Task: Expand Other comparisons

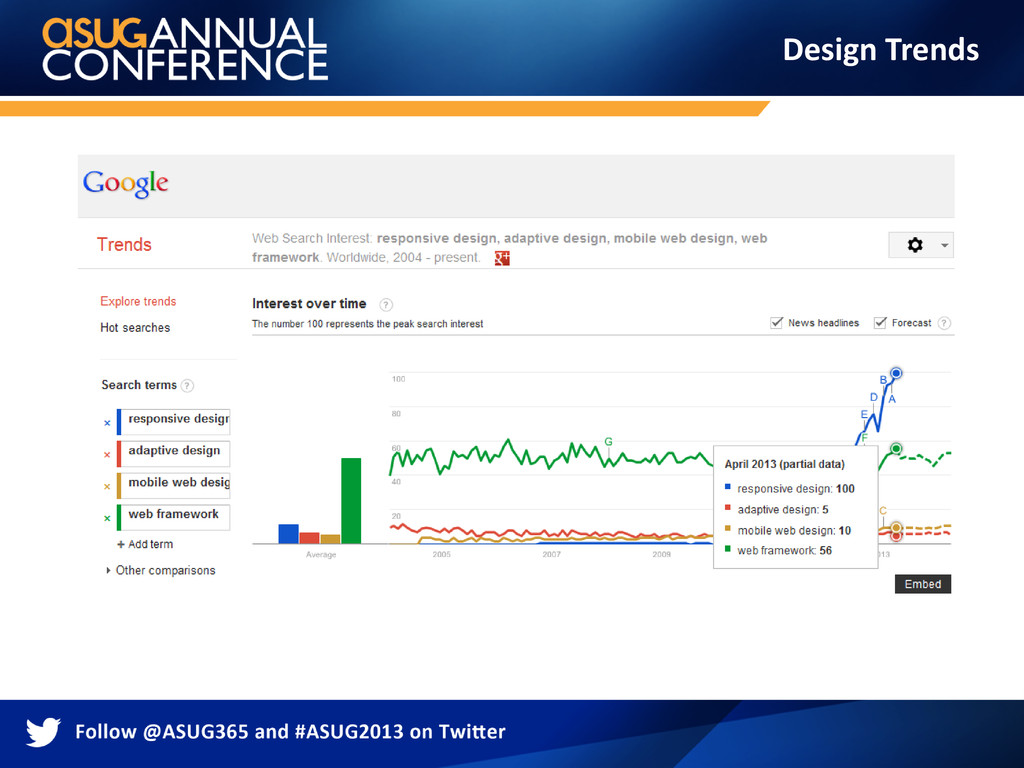Action: tap(161, 570)
